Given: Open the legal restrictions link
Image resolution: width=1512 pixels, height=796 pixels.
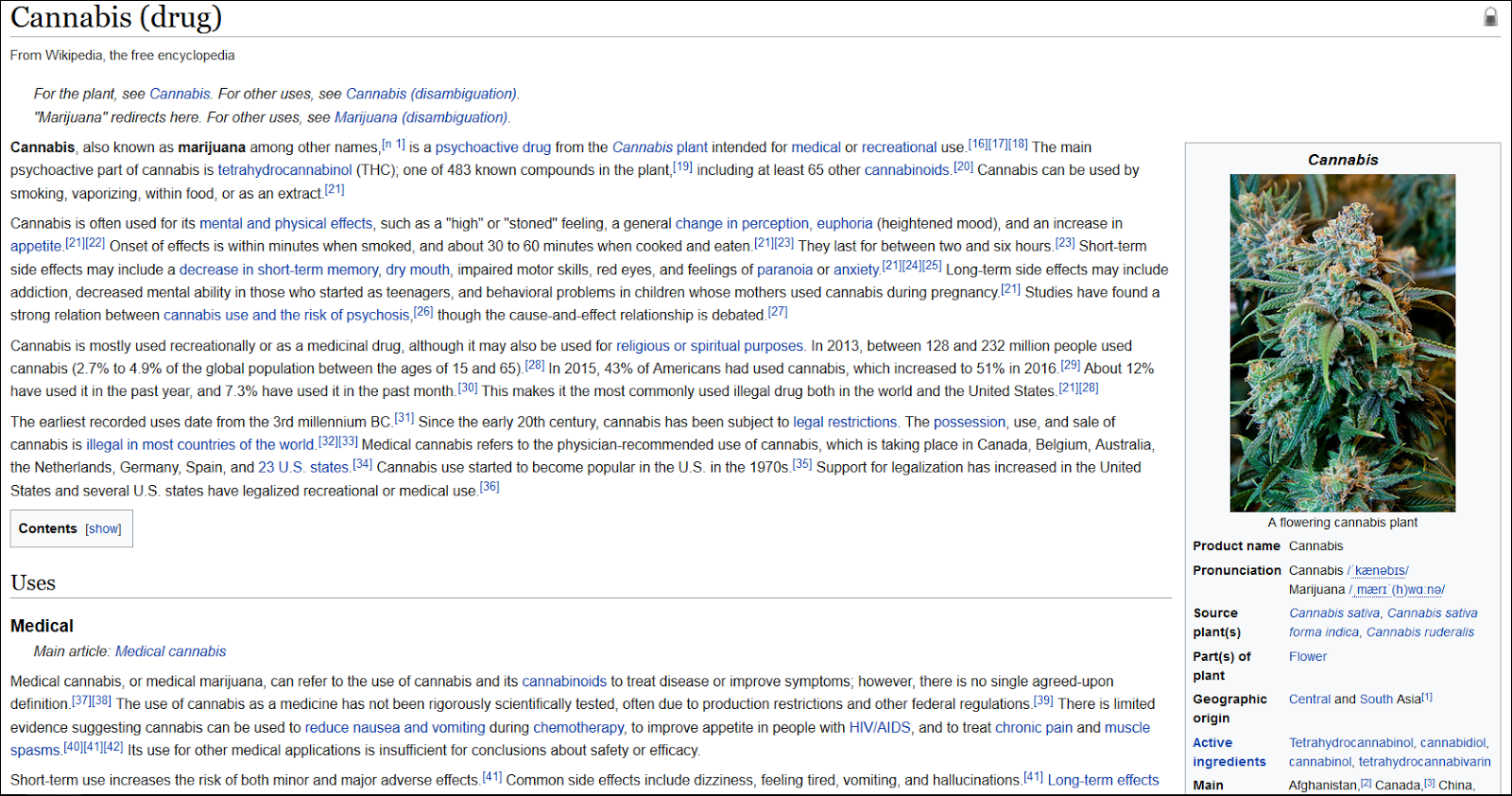Looking at the screenshot, I should coord(844,423).
